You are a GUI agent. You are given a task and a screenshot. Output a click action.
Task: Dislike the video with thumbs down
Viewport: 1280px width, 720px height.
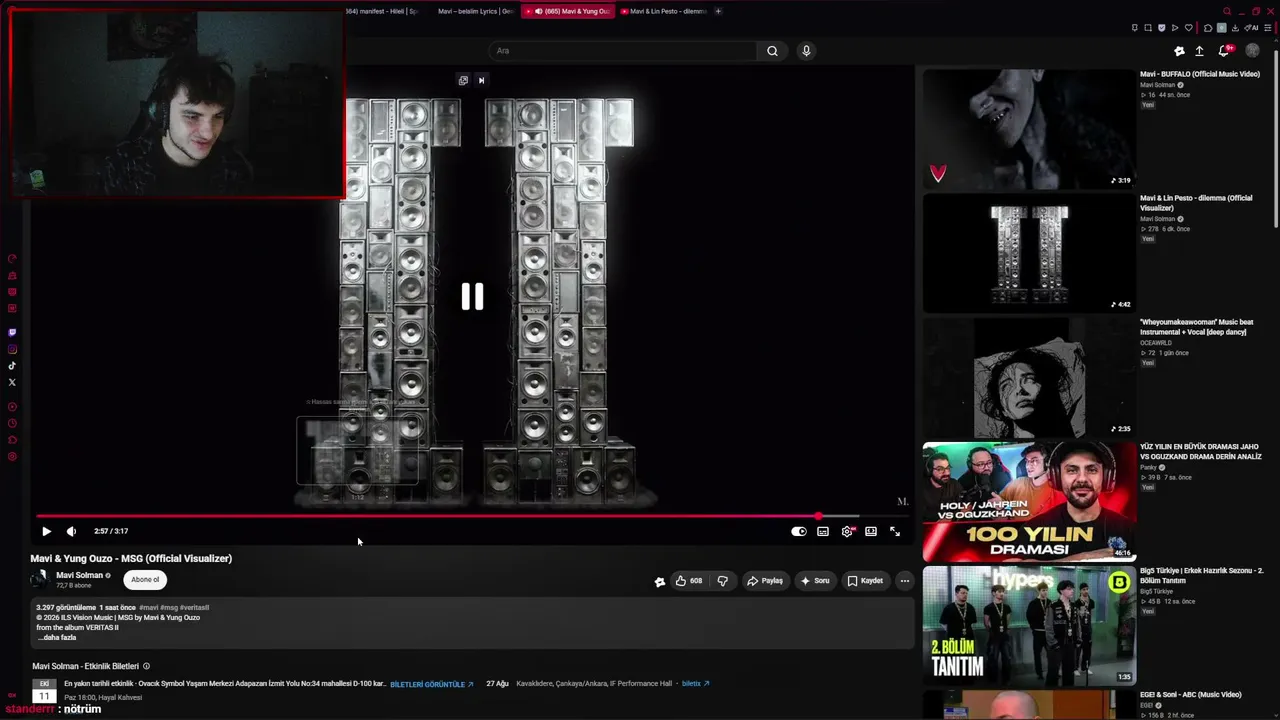pyautogui.click(x=722, y=581)
